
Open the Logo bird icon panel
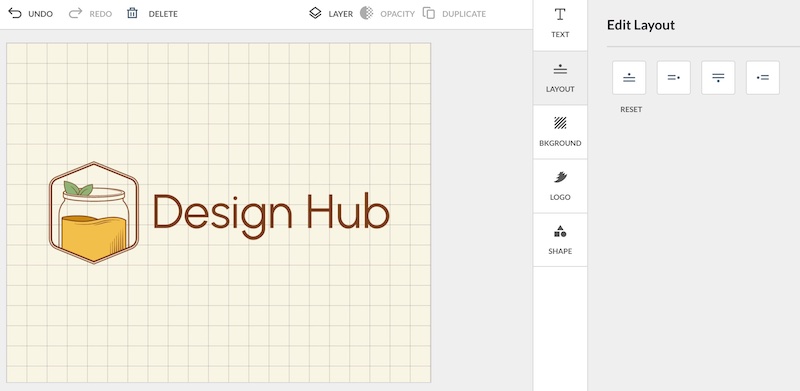click(560, 186)
